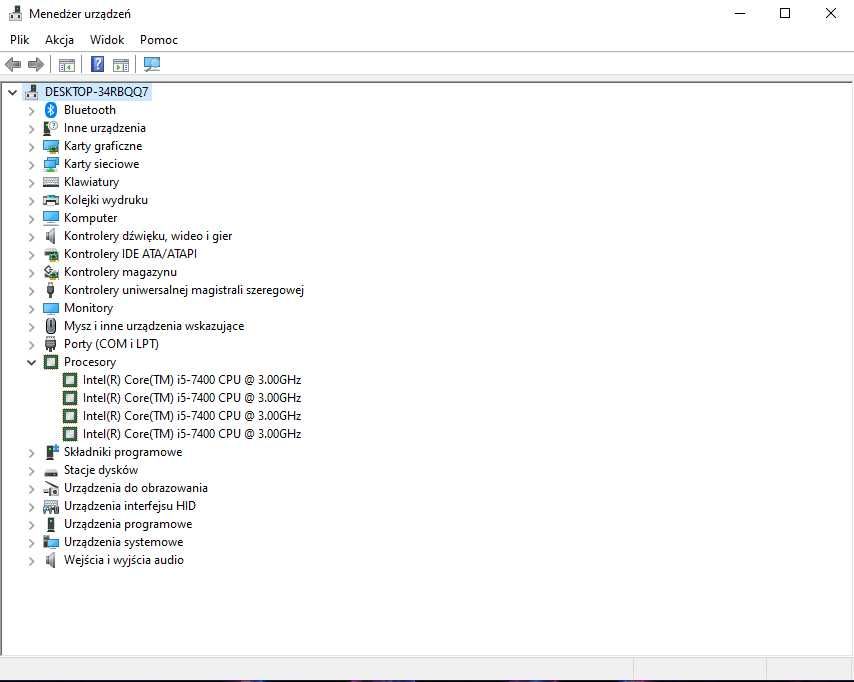Select Kontrolery magazynu row label

120,272
